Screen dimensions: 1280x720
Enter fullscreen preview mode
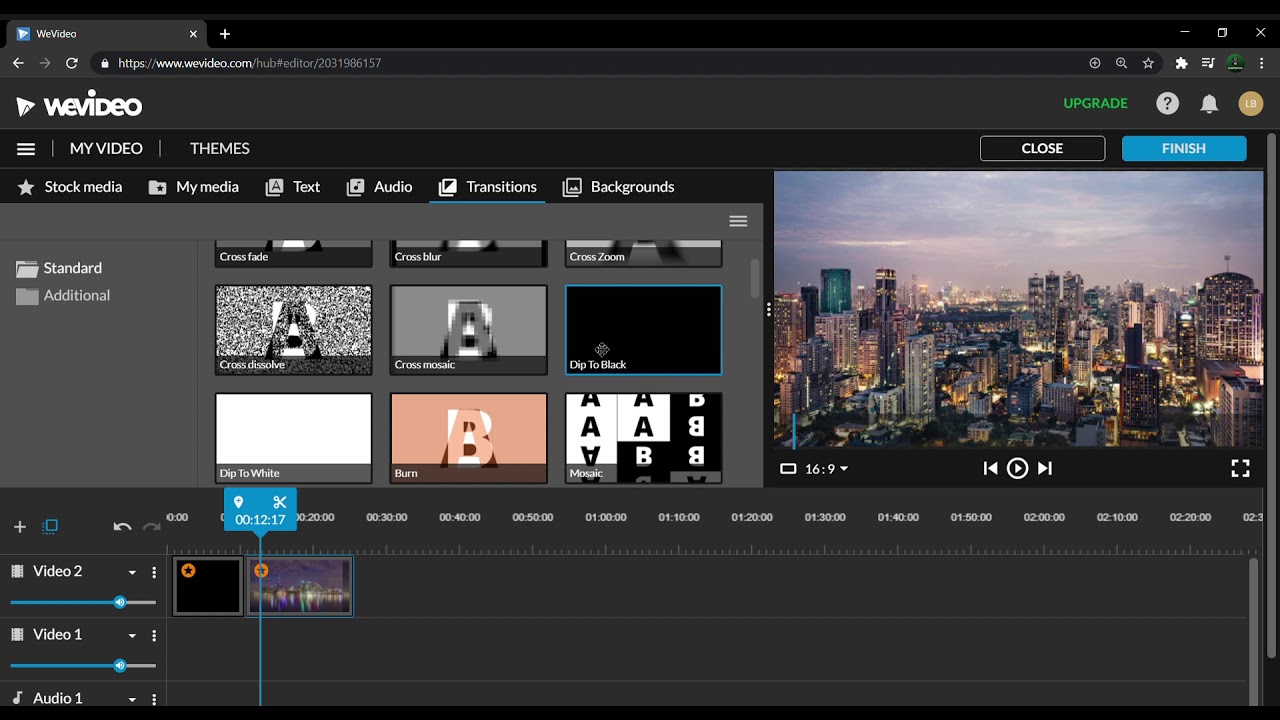point(1240,468)
